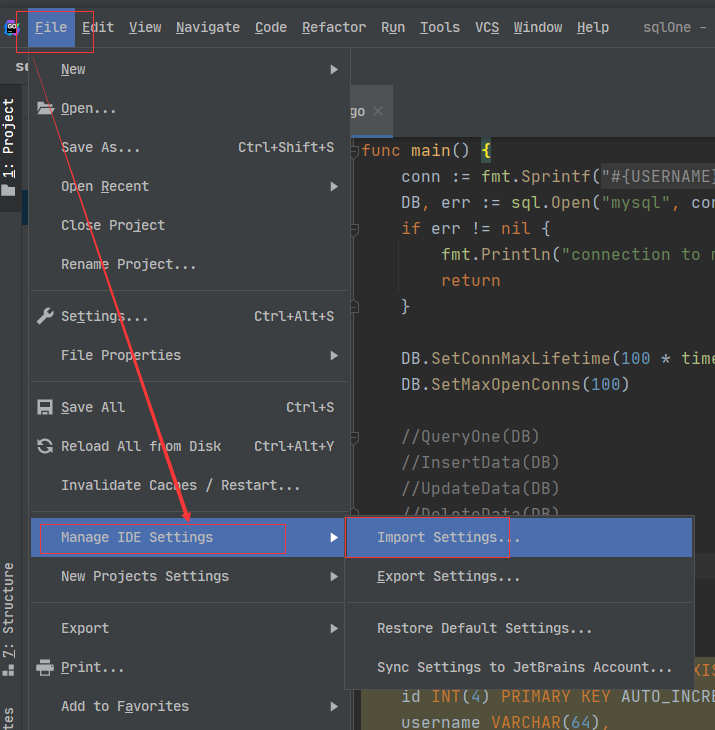This screenshot has height=730, width=715.
Task: Expand the Manage IDE Settings submenu arrow
Action: point(334,537)
